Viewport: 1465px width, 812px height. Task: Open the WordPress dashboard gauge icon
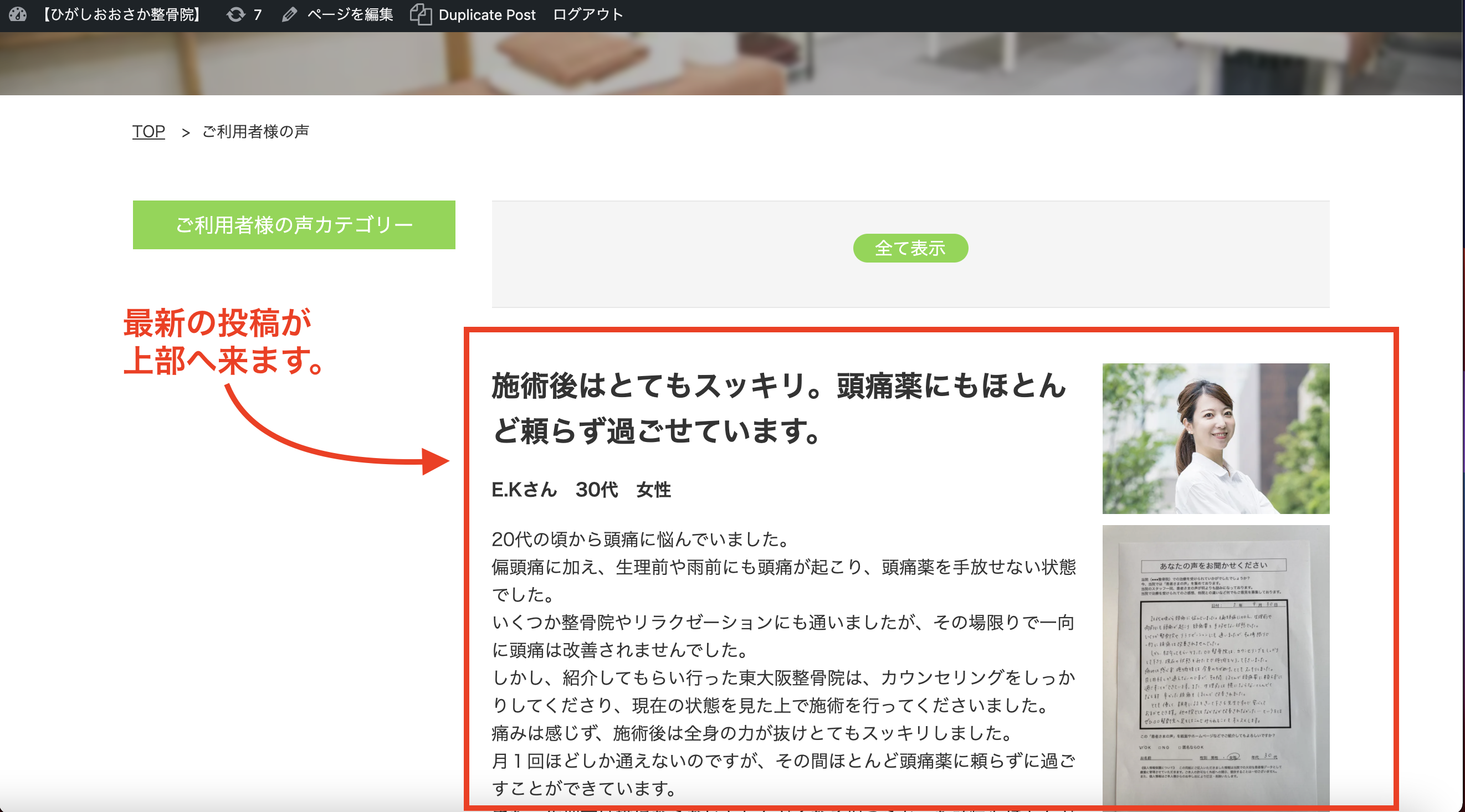(18, 14)
